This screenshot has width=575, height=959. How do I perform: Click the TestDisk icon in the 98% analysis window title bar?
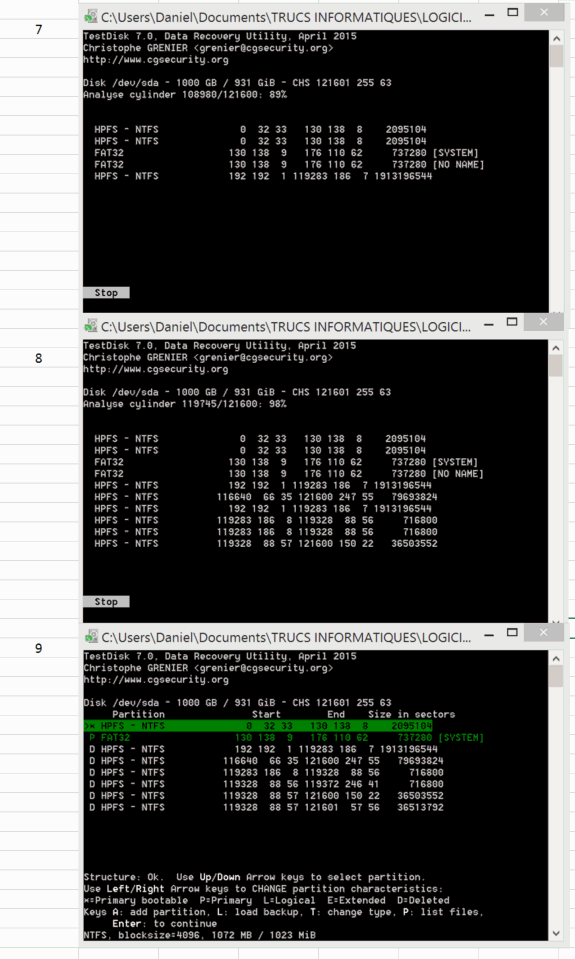pos(91,325)
